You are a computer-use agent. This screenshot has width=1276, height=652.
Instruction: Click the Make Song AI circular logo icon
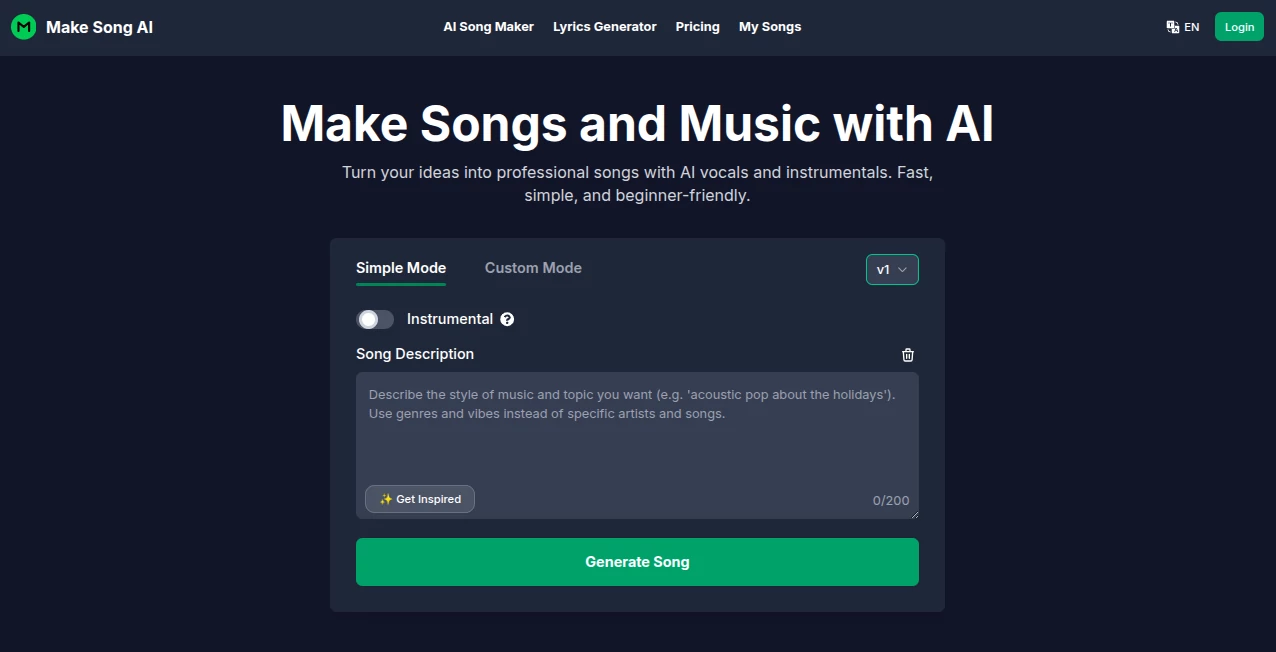(x=23, y=26)
